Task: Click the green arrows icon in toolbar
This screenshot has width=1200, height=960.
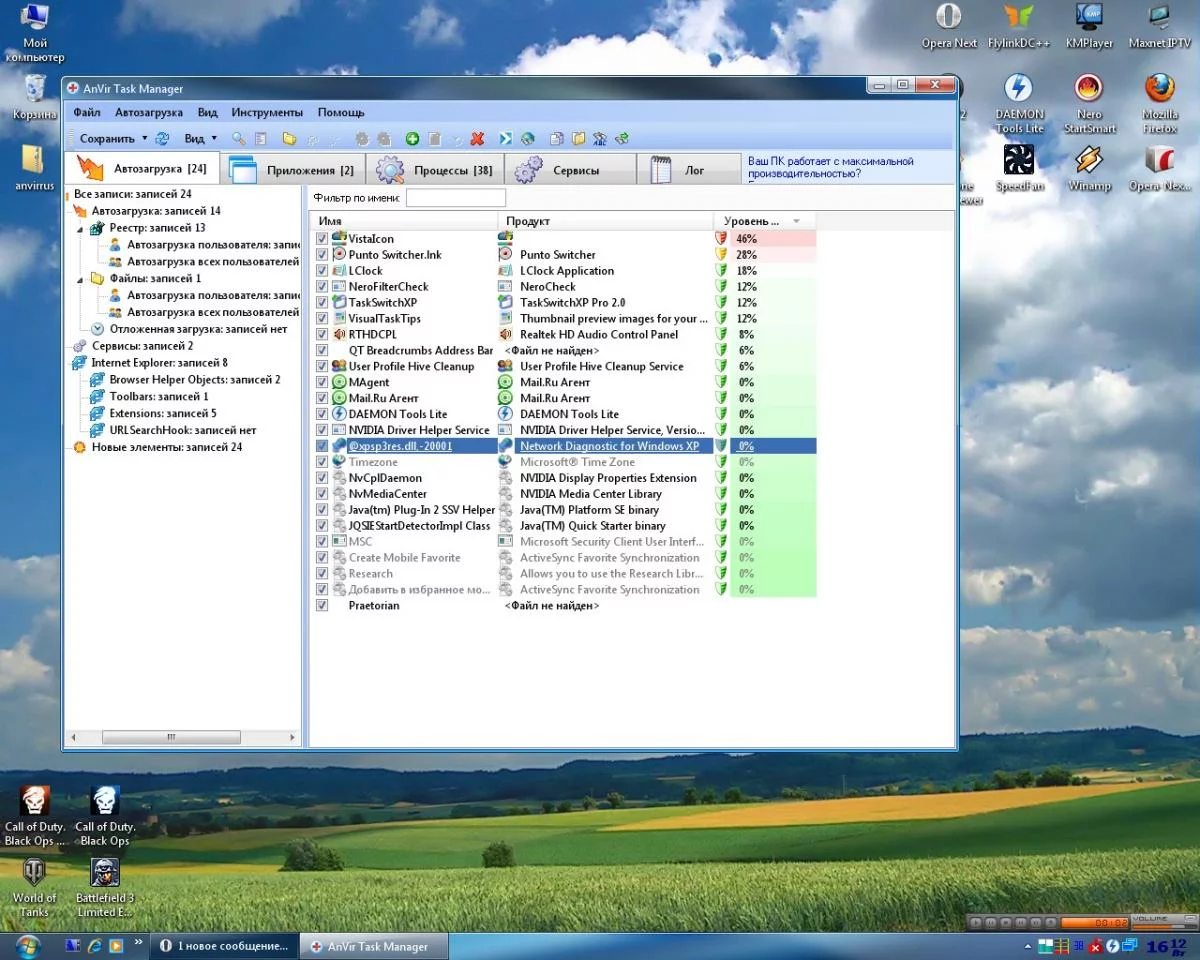Action: pos(622,139)
